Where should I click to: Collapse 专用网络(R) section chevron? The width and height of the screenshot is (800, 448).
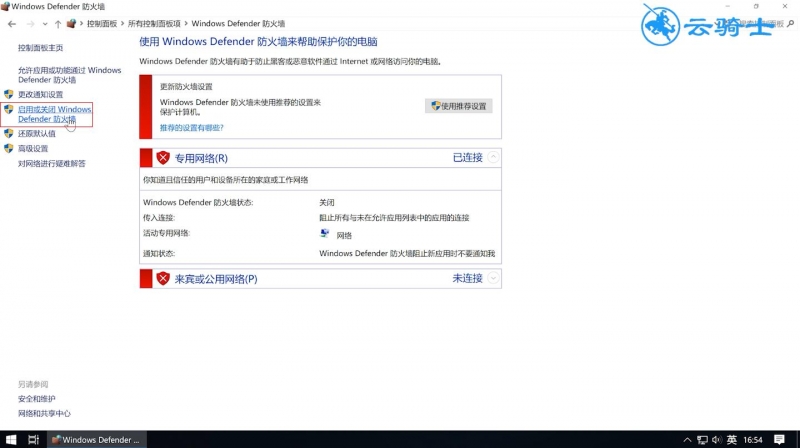(493, 157)
